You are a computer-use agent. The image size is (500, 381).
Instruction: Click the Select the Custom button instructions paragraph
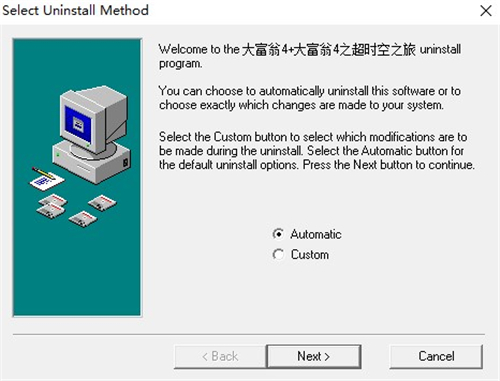coord(317,151)
